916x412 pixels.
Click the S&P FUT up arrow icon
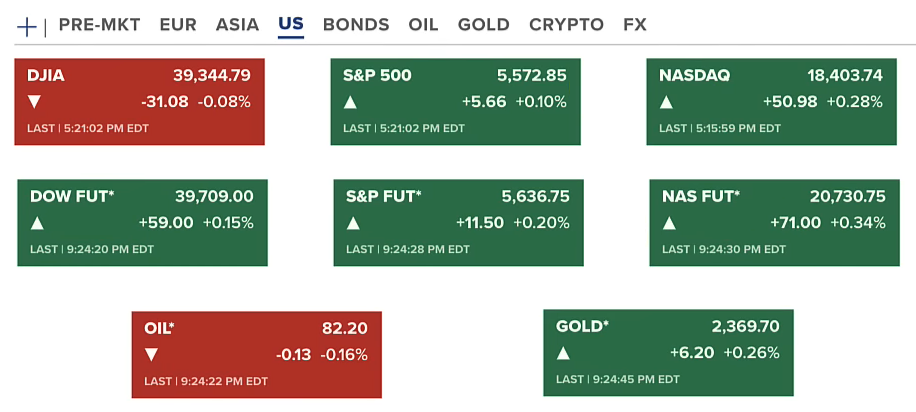coord(354,223)
